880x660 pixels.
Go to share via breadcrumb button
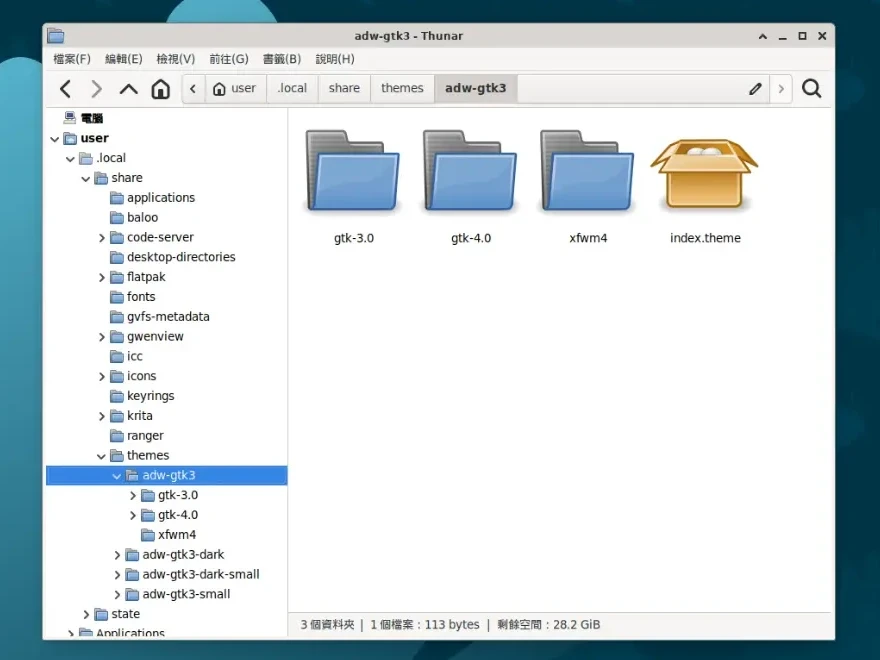tap(343, 88)
